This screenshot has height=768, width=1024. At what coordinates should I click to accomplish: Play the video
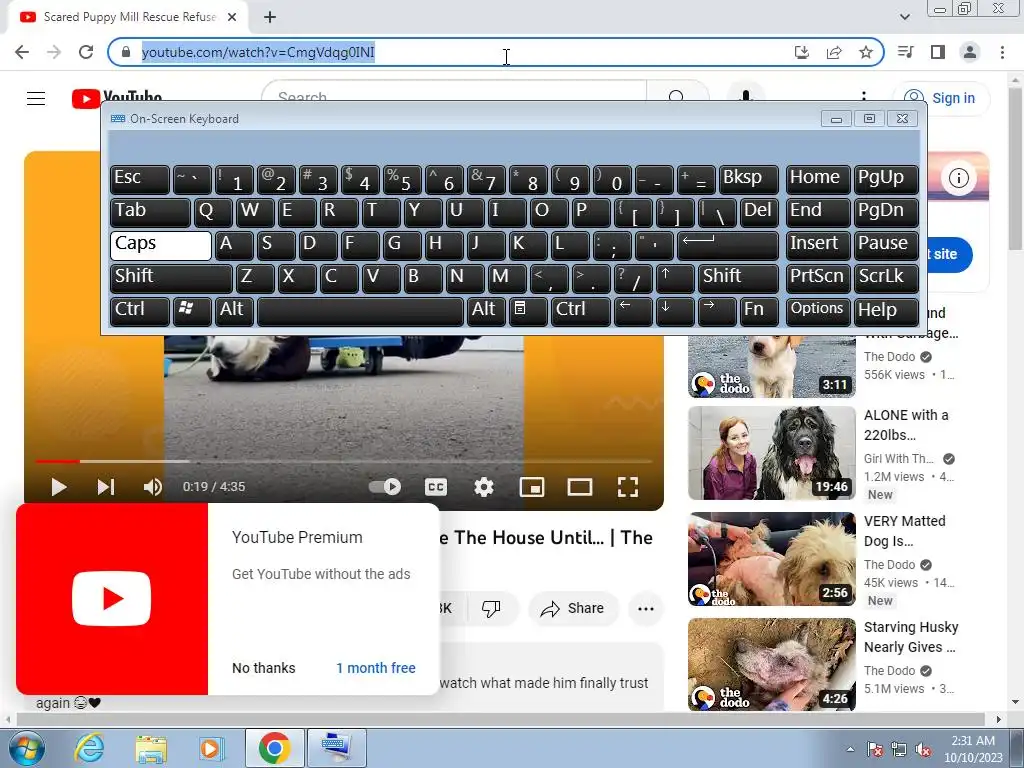coord(59,487)
